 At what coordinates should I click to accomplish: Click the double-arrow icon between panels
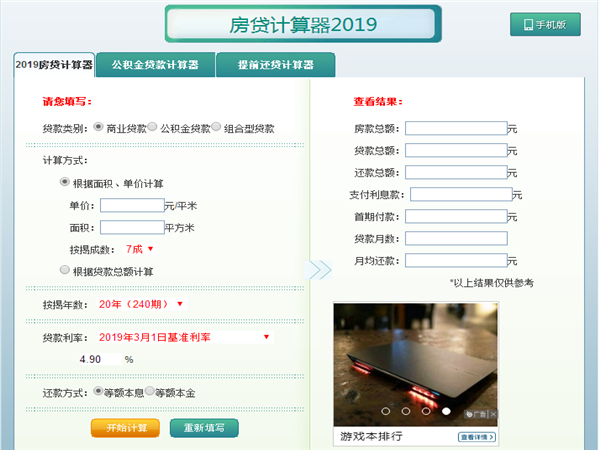coord(319,270)
